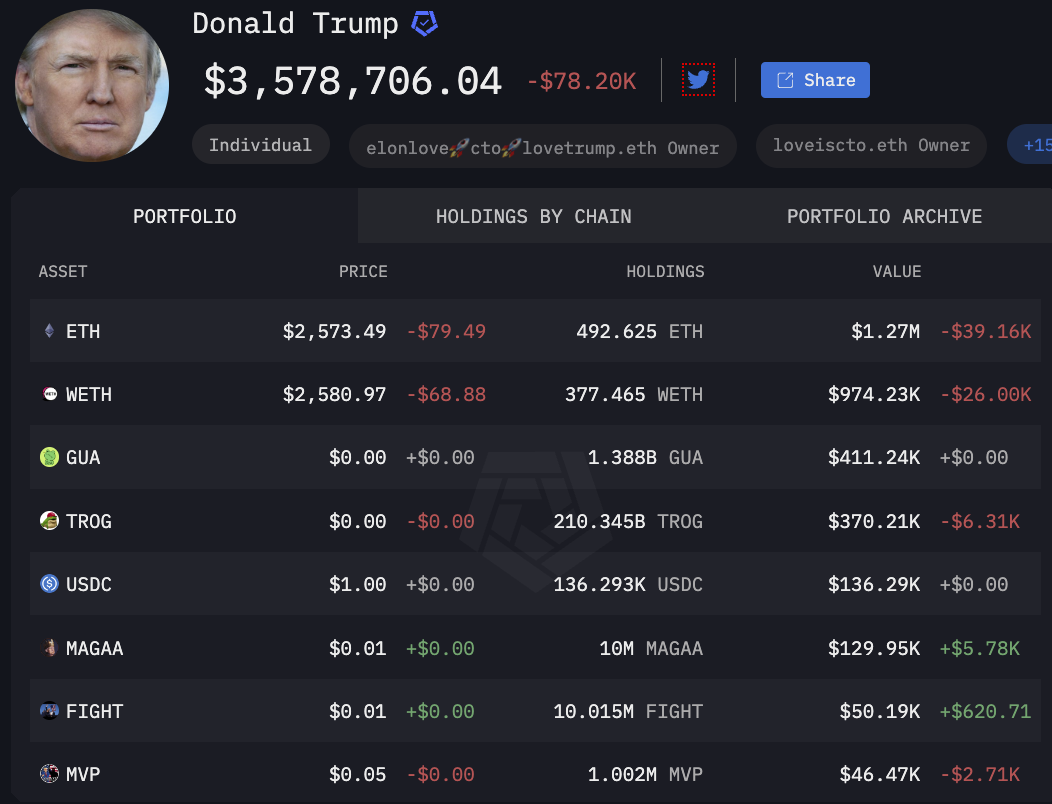The height and width of the screenshot is (804, 1052).
Task: Click the FIGHT token icon
Action: tap(49, 711)
